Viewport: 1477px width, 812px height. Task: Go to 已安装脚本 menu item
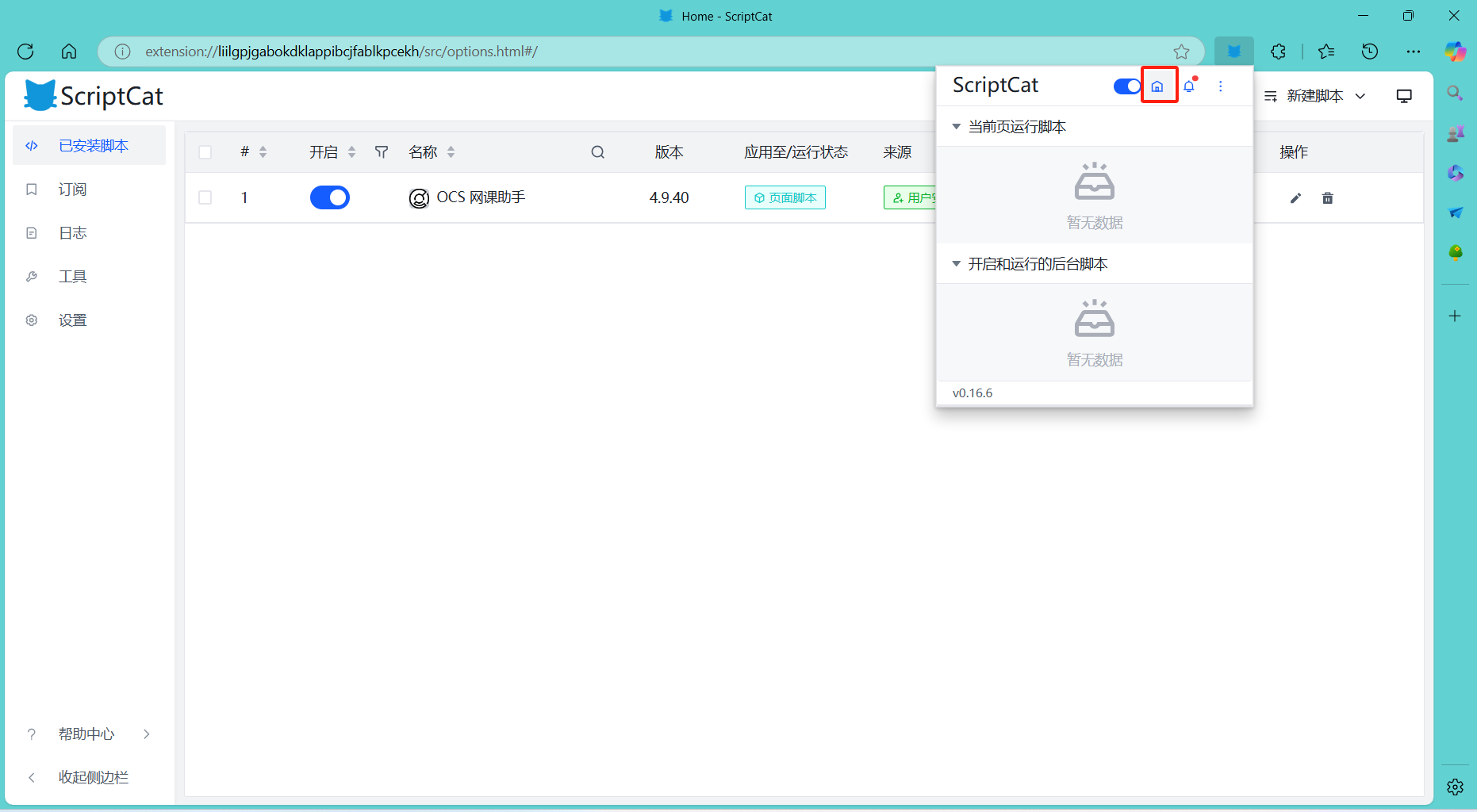pyautogui.click(x=89, y=145)
